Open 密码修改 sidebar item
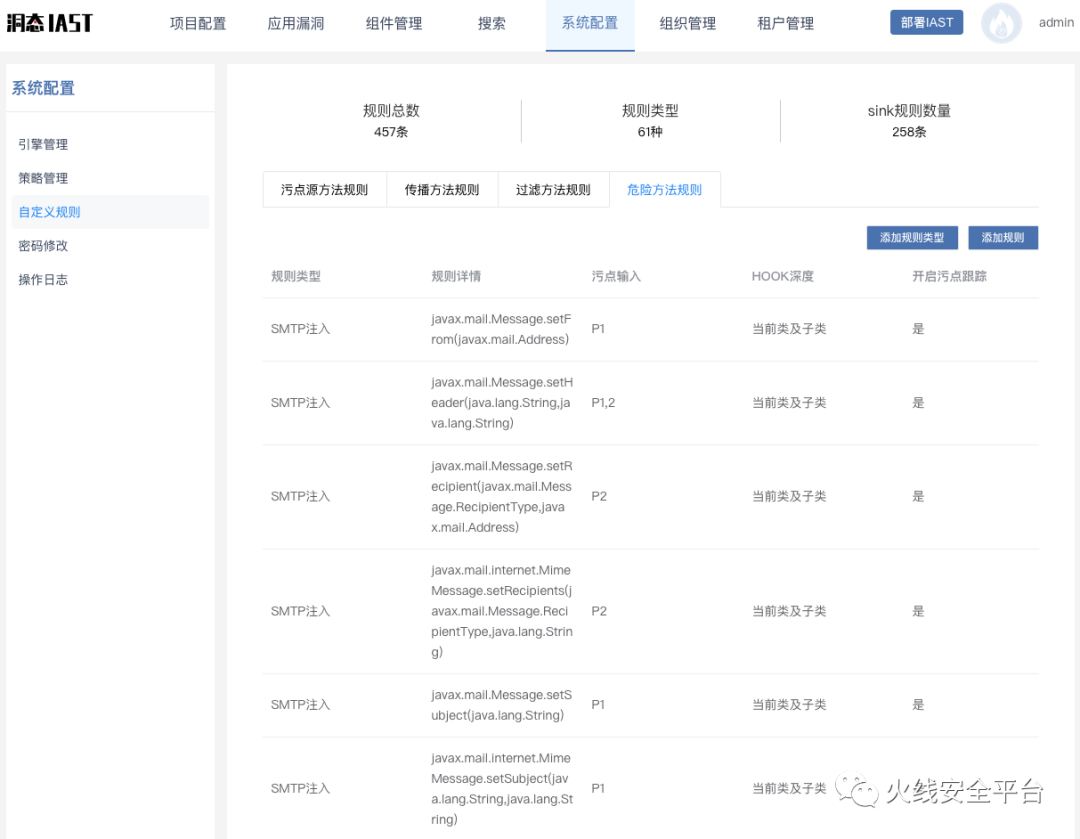The height and width of the screenshot is (839, 1080). pos(43,246)
